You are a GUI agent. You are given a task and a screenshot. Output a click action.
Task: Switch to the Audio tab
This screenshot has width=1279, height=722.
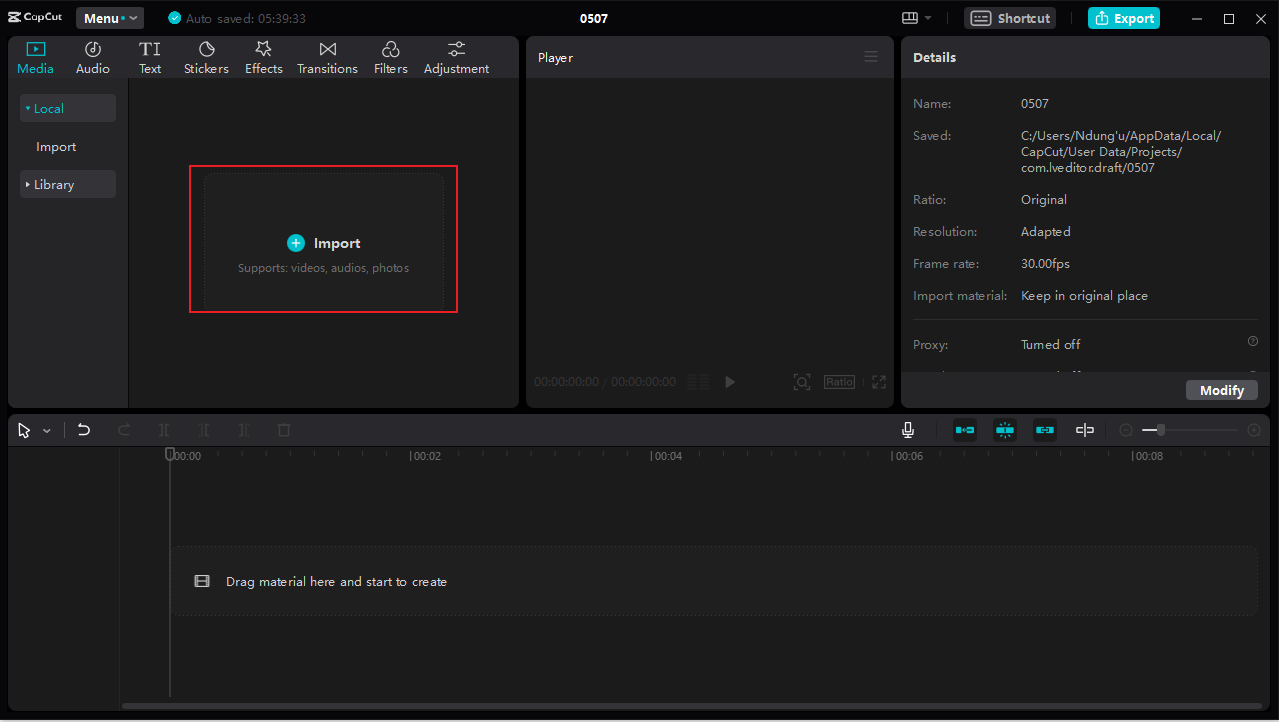coord(93,58)
